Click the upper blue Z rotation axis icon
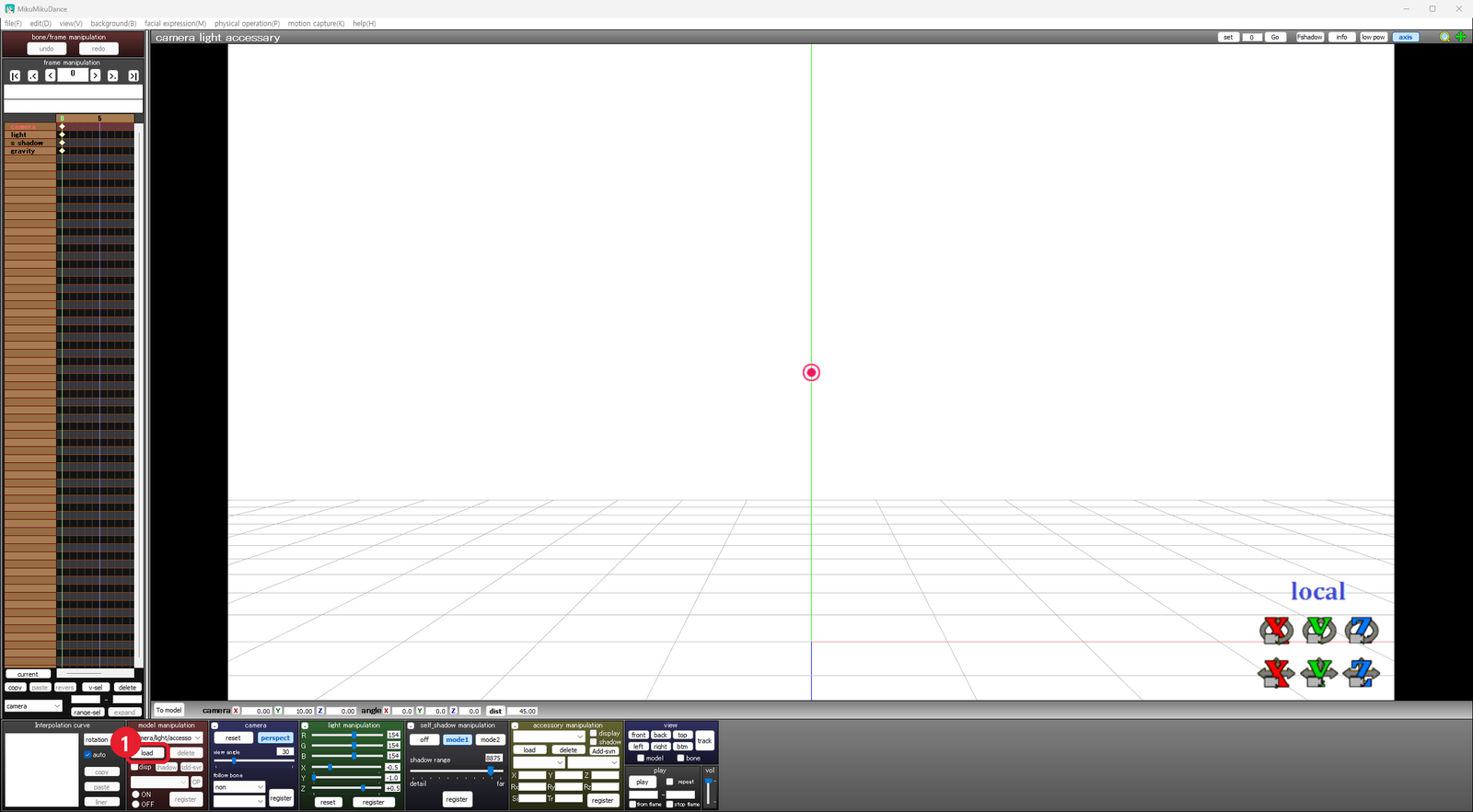The width and height of the screenshot is (1473, 812). point(1361,630)
